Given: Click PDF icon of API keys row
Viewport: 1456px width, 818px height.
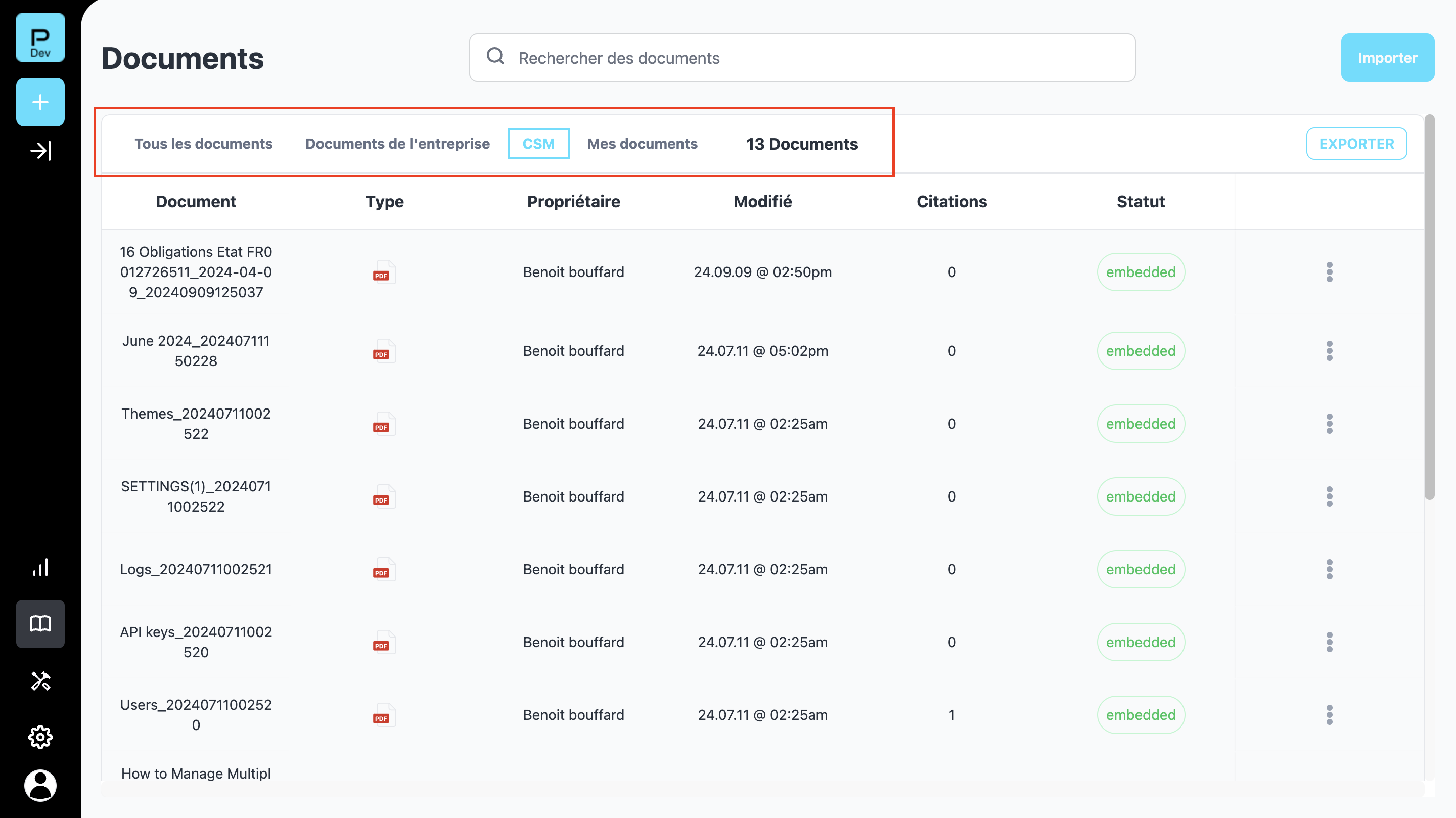Looking at the screenshot, I should [384, 642].
